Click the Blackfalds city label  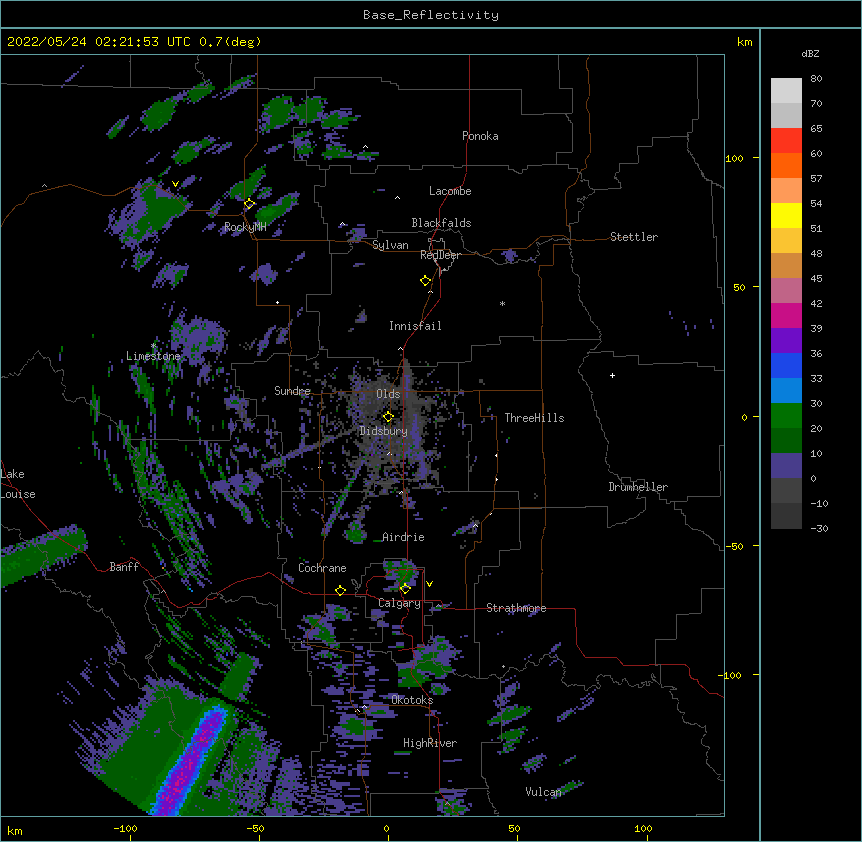tap(441, 223)
